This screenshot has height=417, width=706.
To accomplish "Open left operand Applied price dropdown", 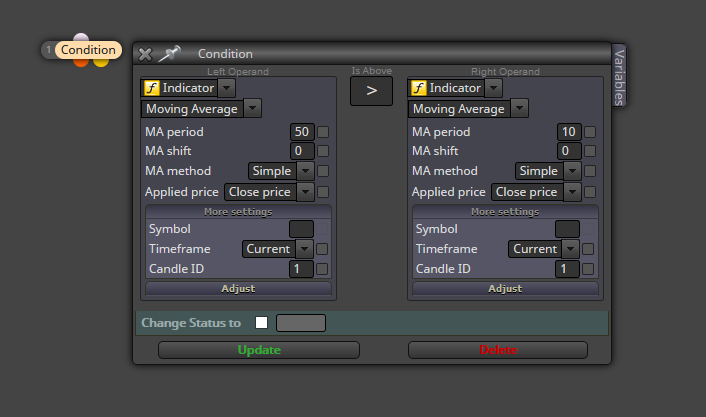I will coord(269,192).
